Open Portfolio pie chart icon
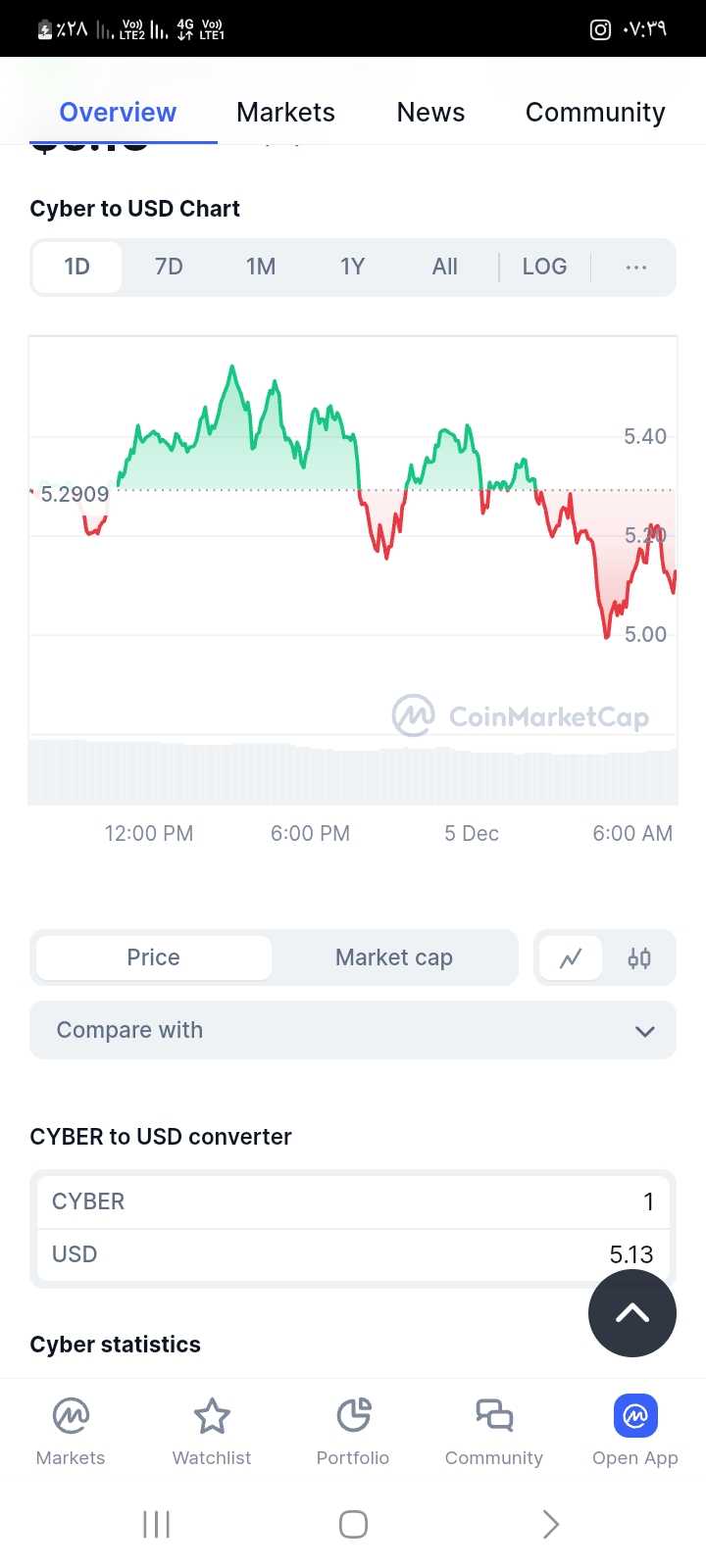The height and width of the screenshot is (1568, 706). pos(353,1416)
